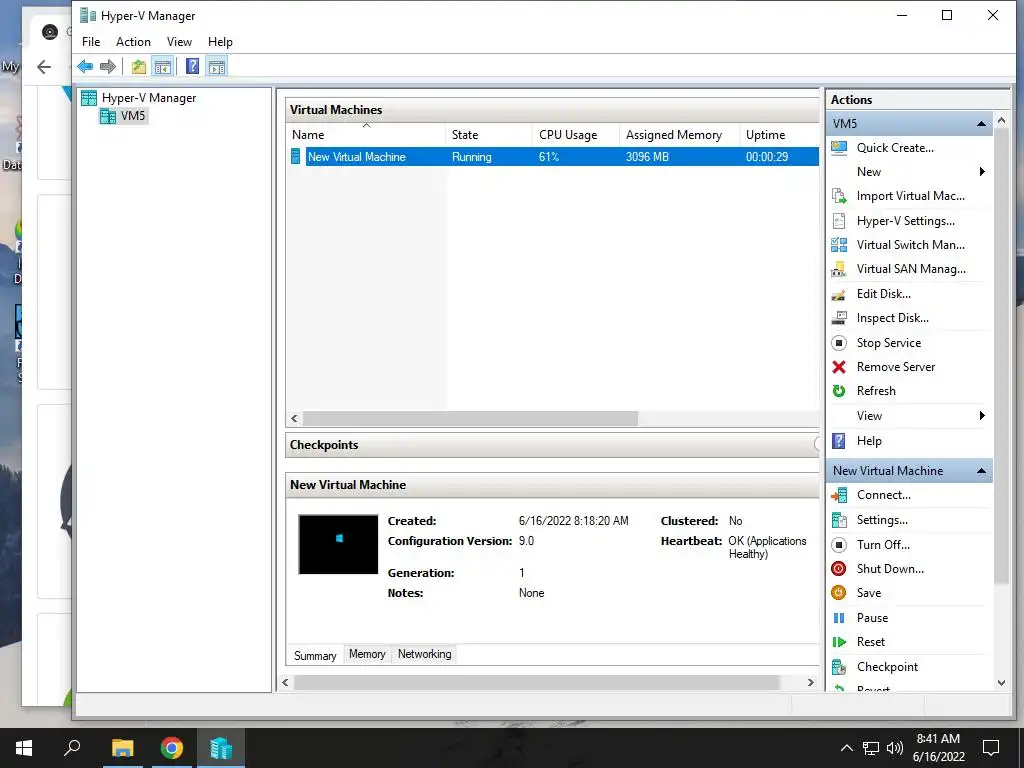Click Hyper-V Manager taskbar icon
Image resolution: width=1024 pixels, height=768 pixels.
pyautogui.click(x=221, y=748)
